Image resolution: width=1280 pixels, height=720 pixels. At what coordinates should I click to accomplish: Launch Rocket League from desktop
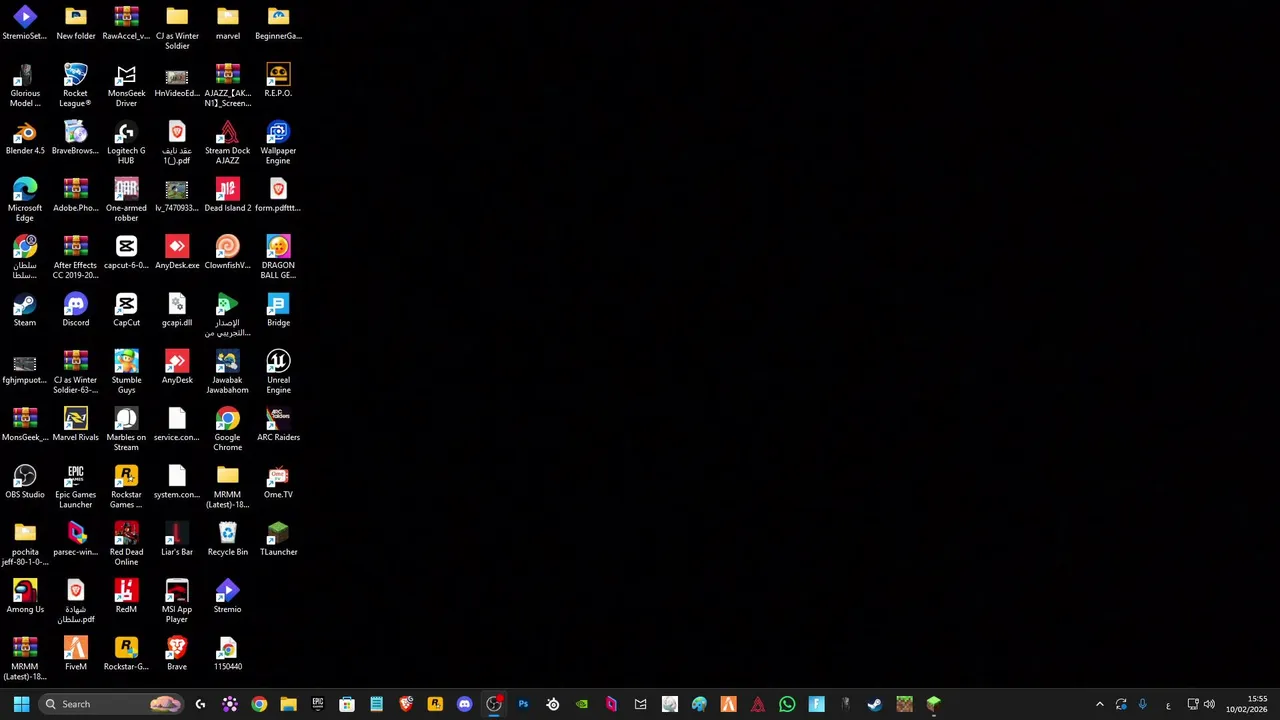(x=75, y=86)
